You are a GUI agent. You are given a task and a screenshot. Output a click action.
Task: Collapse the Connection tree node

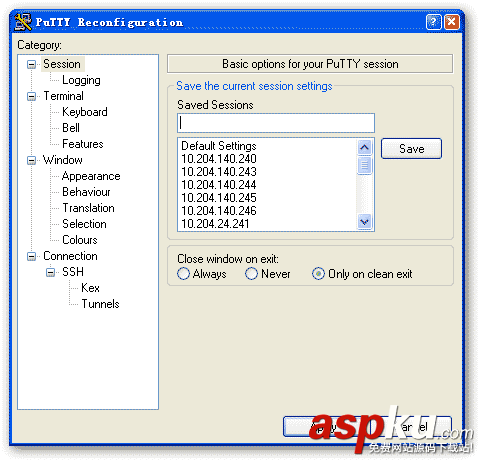(31, 256)
